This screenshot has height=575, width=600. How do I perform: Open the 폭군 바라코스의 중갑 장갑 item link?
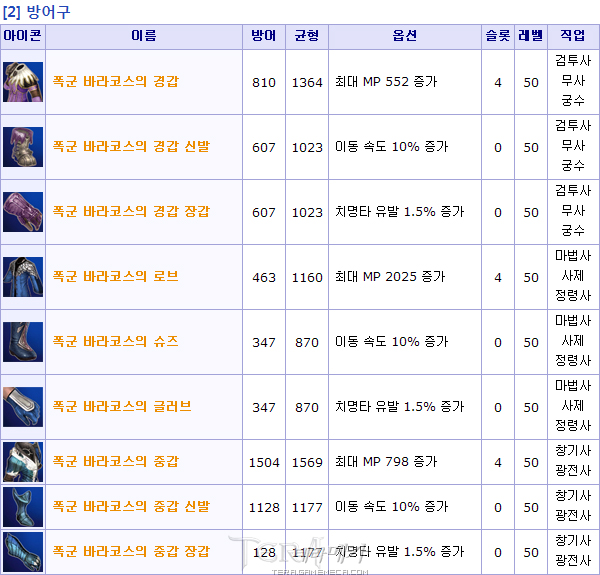[131, 552]
